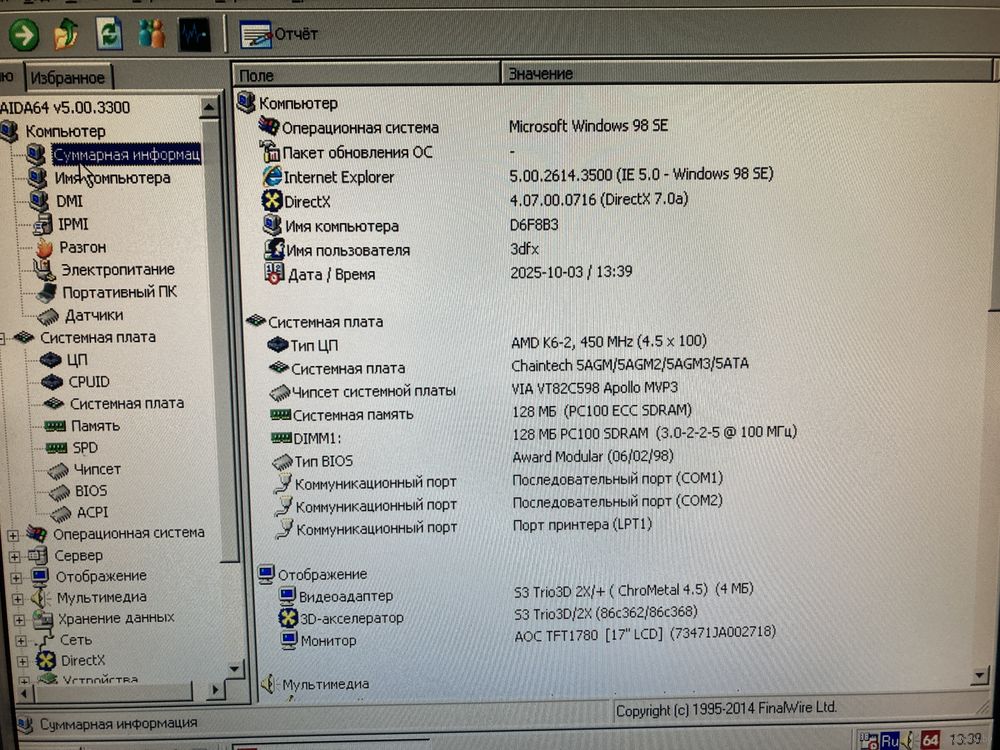The image size is (1000, 750).
Task: Click the up-level folder toolbar icon
Action: 67,35
